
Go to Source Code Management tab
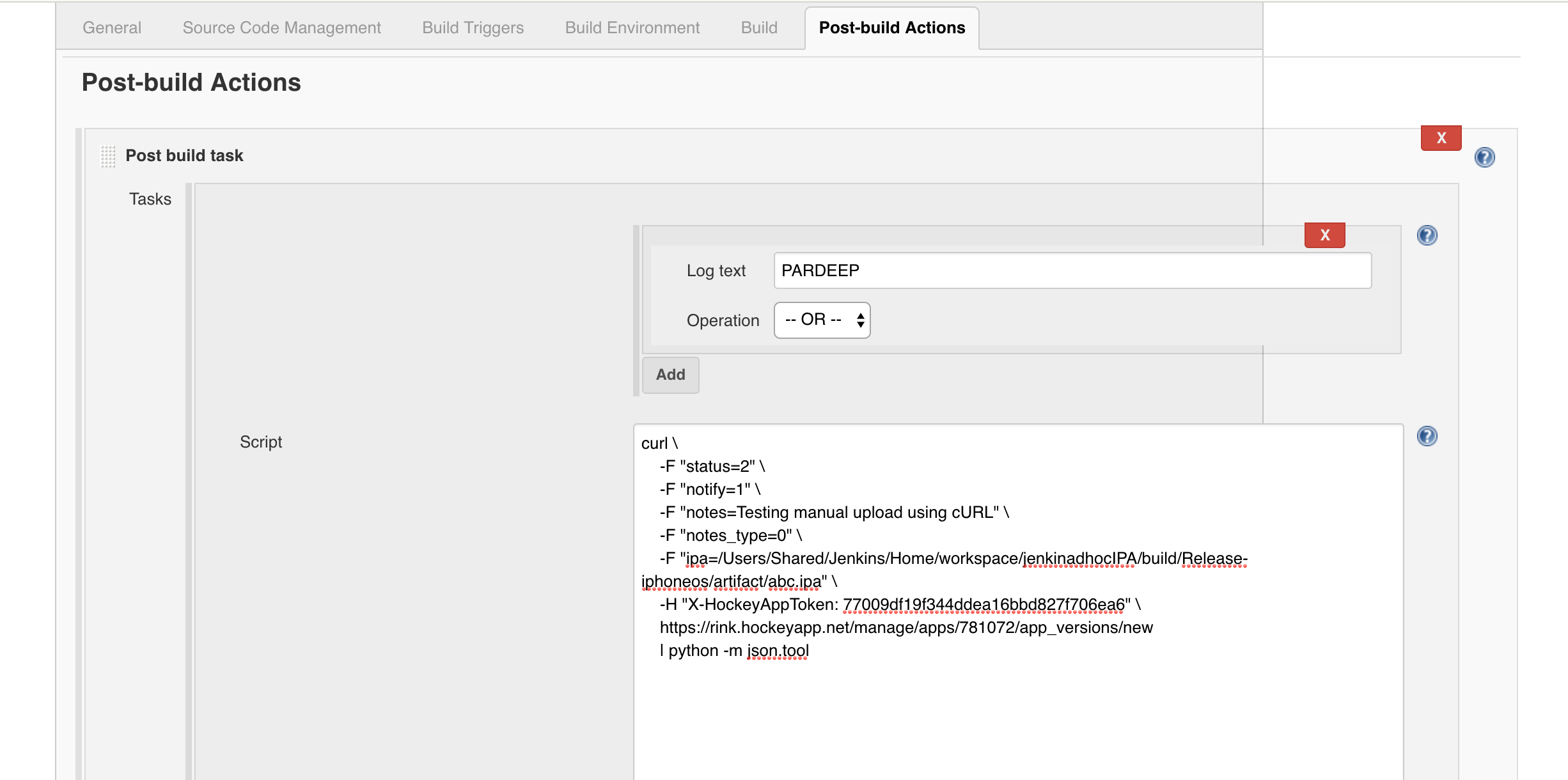[281, 27]
